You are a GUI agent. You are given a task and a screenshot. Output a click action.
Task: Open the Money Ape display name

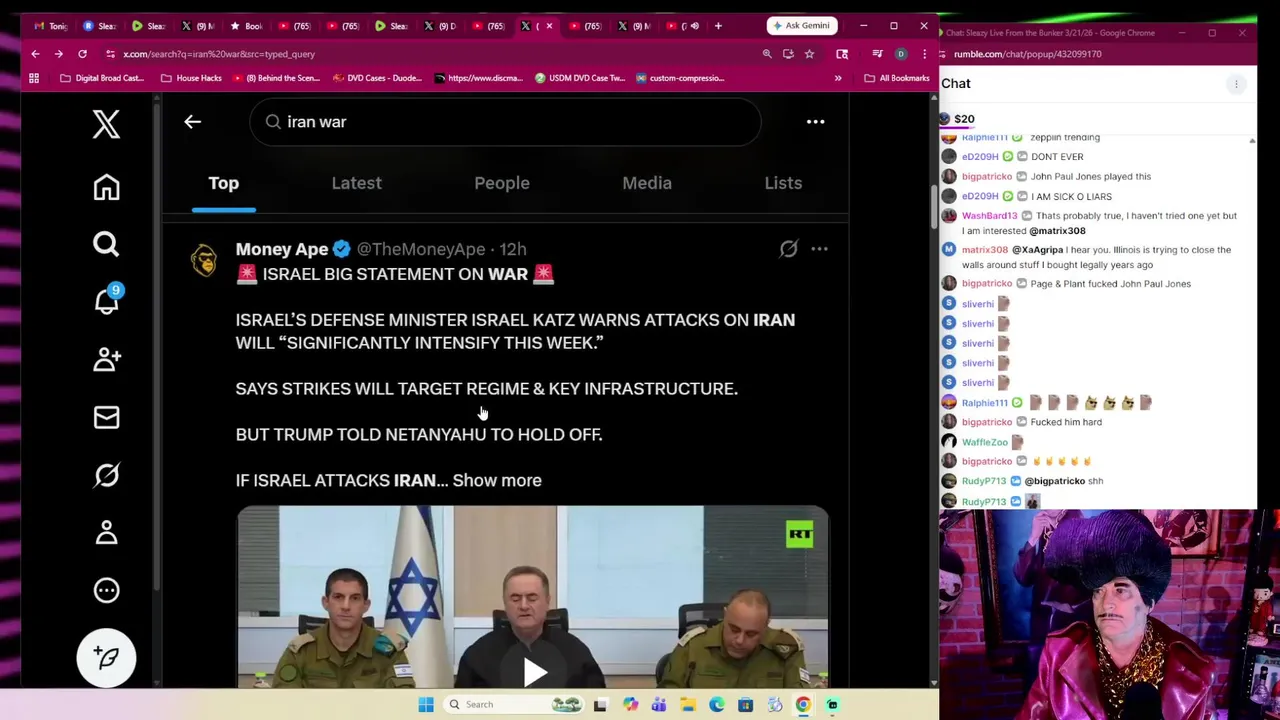click(x=282, y=249)
